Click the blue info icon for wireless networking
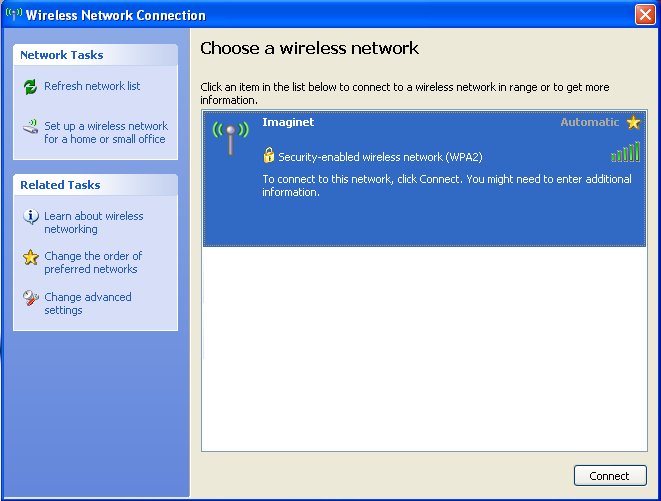The height and width of the screenshot is (501, 661). coord(31,216)
